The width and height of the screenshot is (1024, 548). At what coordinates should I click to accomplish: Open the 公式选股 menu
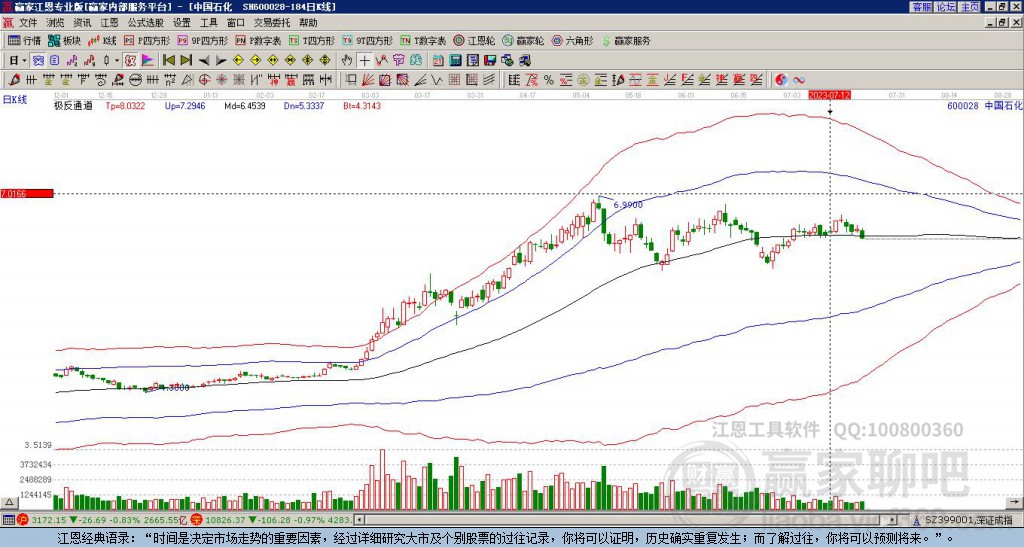(x=146, y=23)
